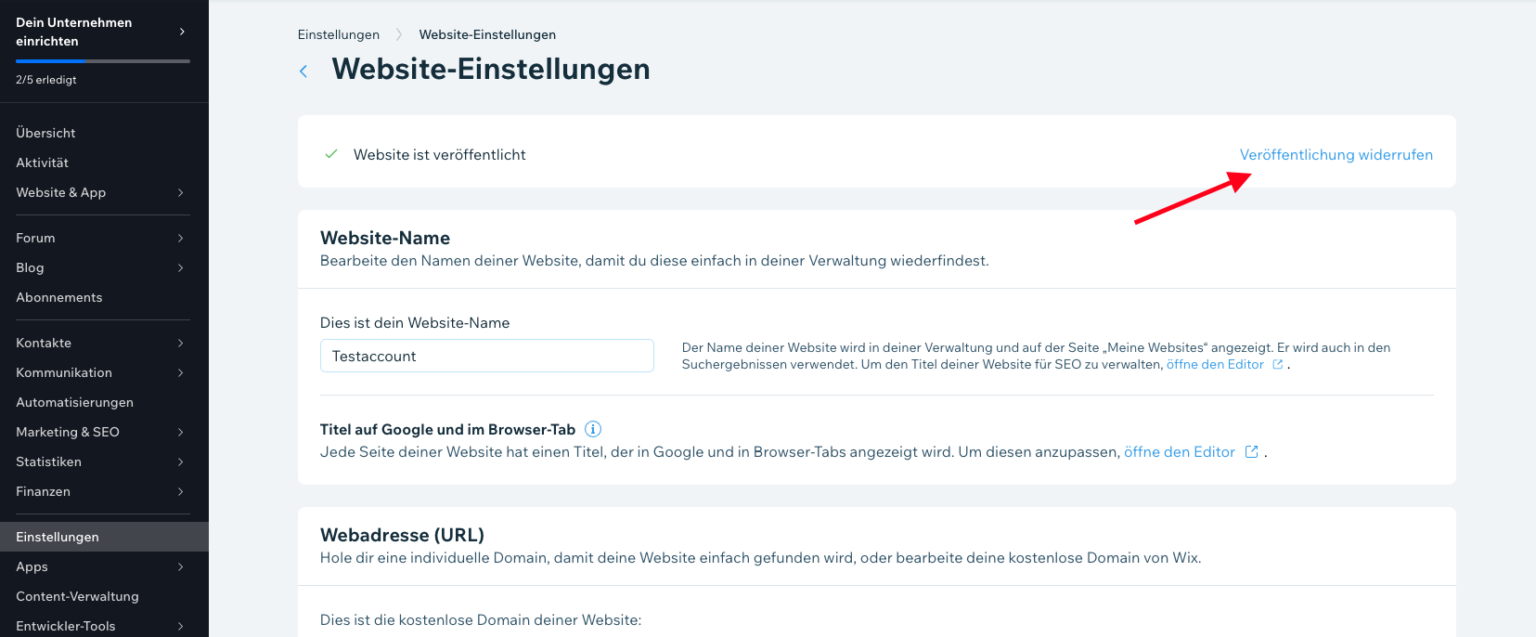Click Veröffentlichung widerrufen link
This screenshot has height=637, width=1536.
click(1336, 155)
